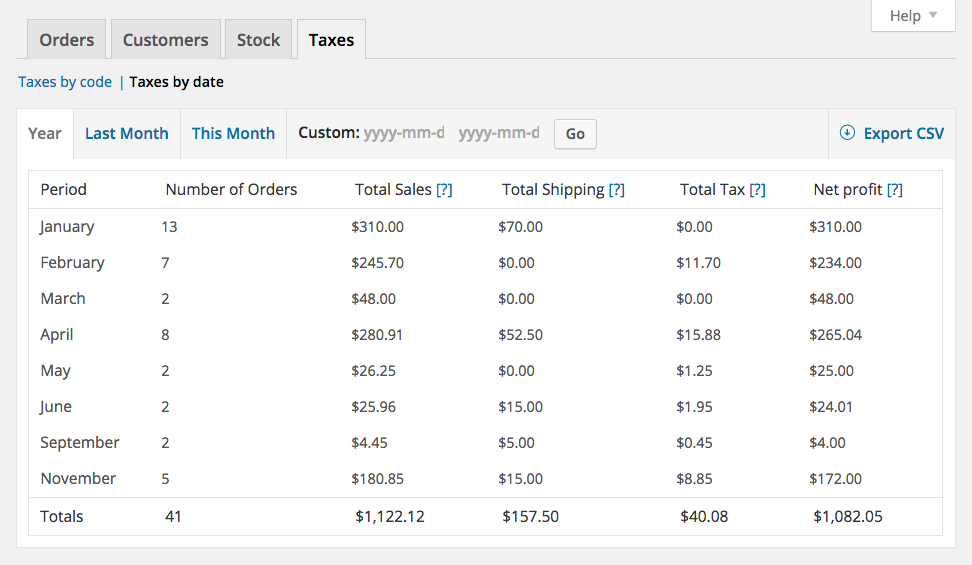Open the Taxes by code report

(65, 82)
